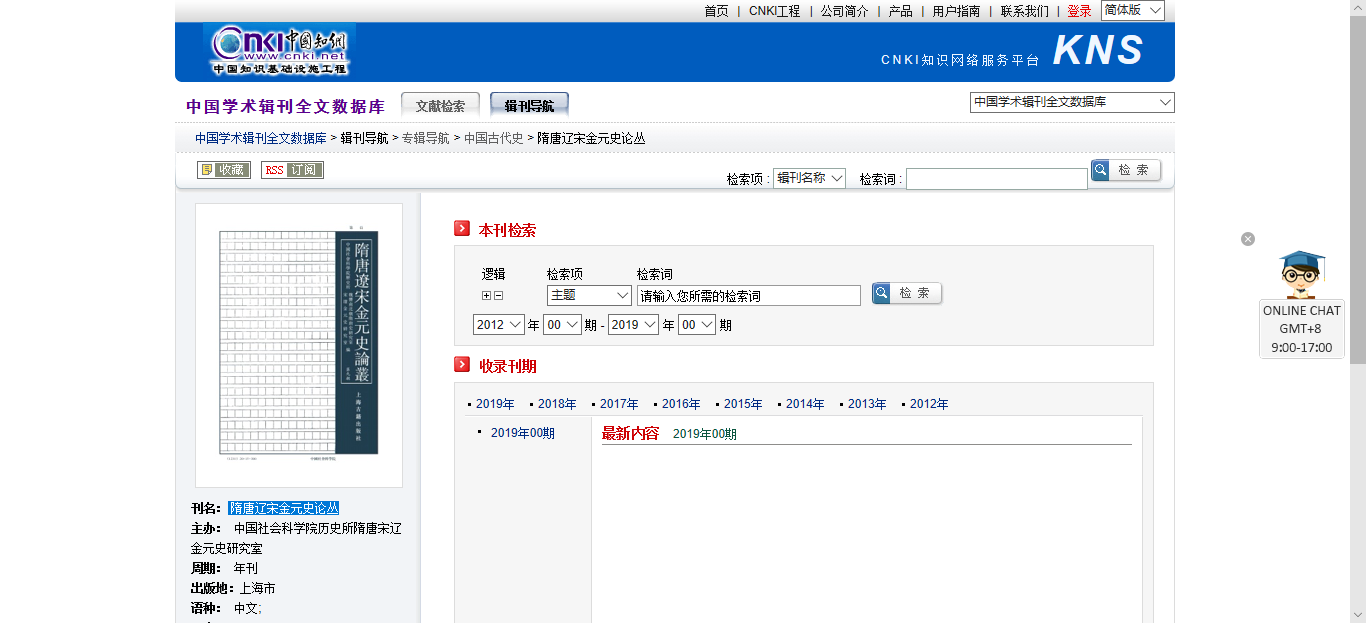Viewport: 1366px width, 623px height.
Task: Click the top bar 检索 search button
Action: [x=1126, y=170]
